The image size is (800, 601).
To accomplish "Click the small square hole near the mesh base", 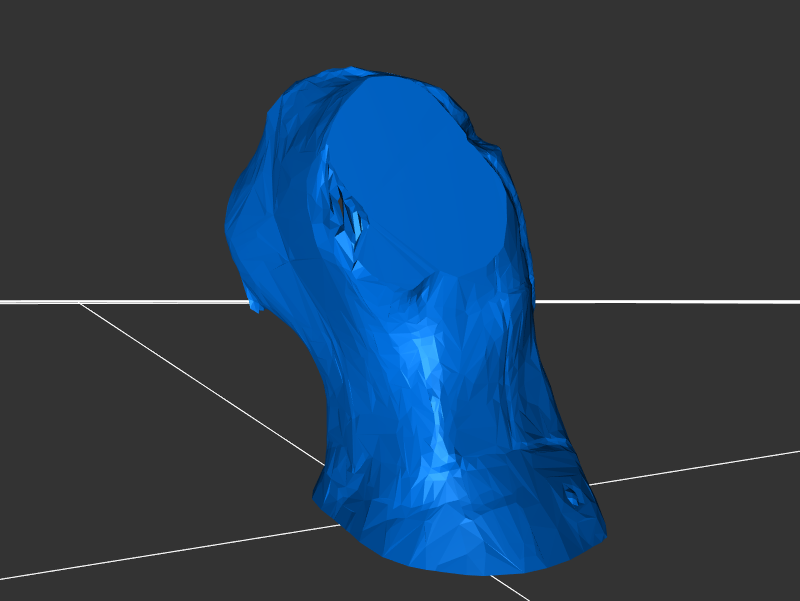I will [x=571, y=494].
